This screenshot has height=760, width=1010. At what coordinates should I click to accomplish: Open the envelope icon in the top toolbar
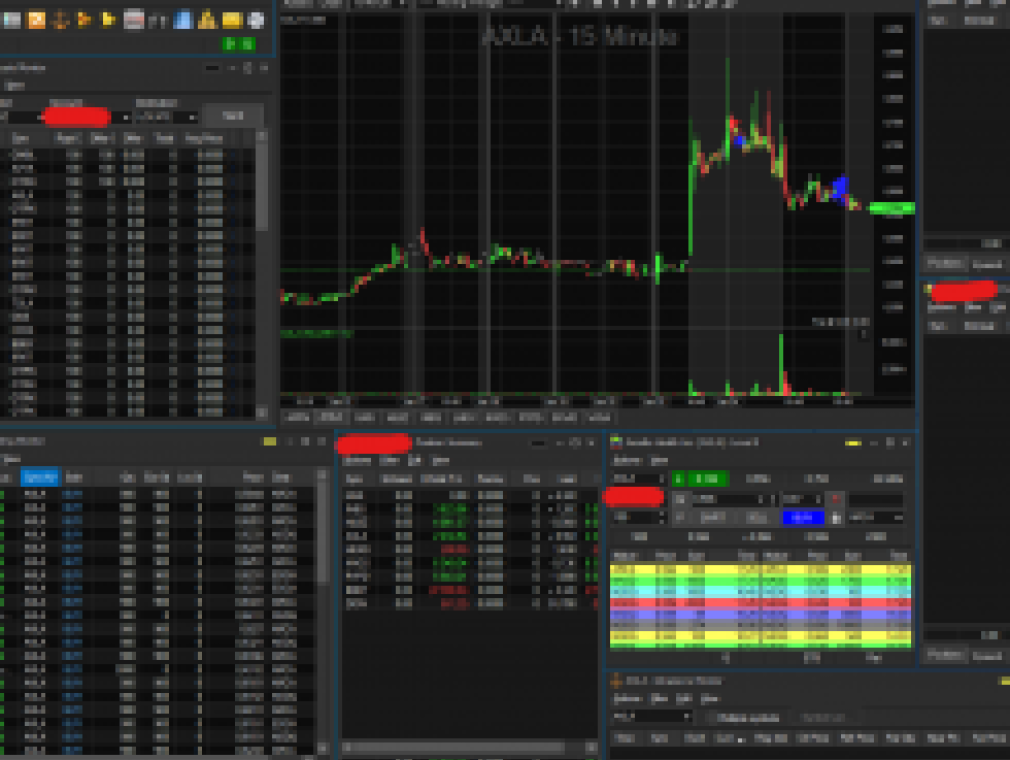[x=233, y=19]
